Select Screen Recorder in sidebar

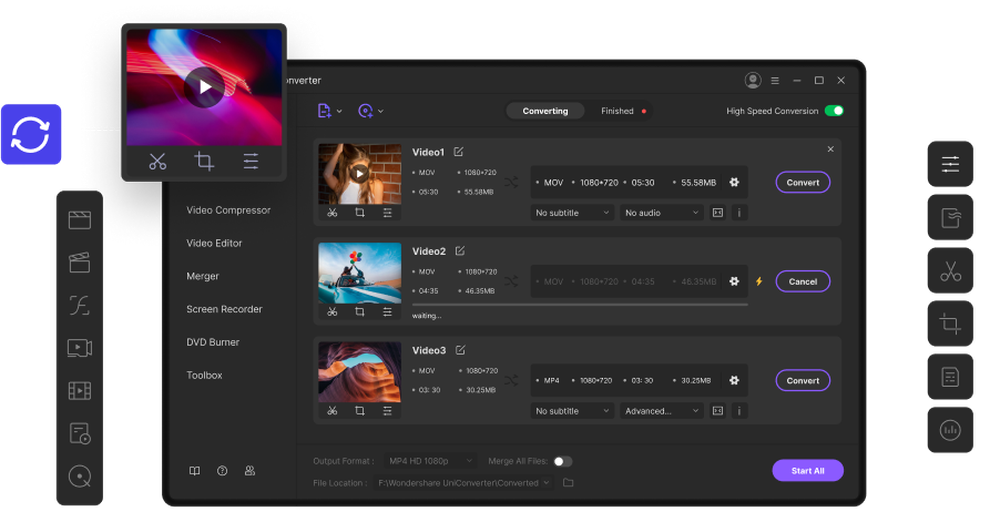pos(224,309)
